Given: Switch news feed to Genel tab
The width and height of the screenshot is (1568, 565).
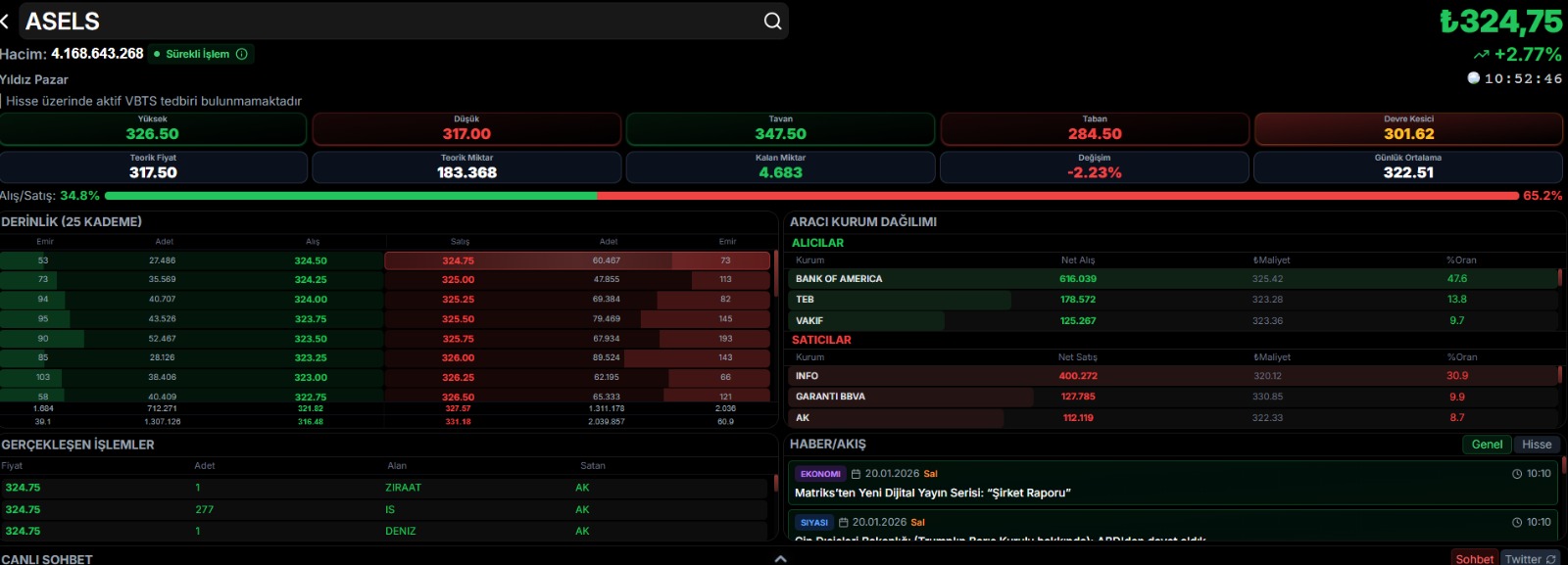Looking at the screenshot, I should 1487,445.
